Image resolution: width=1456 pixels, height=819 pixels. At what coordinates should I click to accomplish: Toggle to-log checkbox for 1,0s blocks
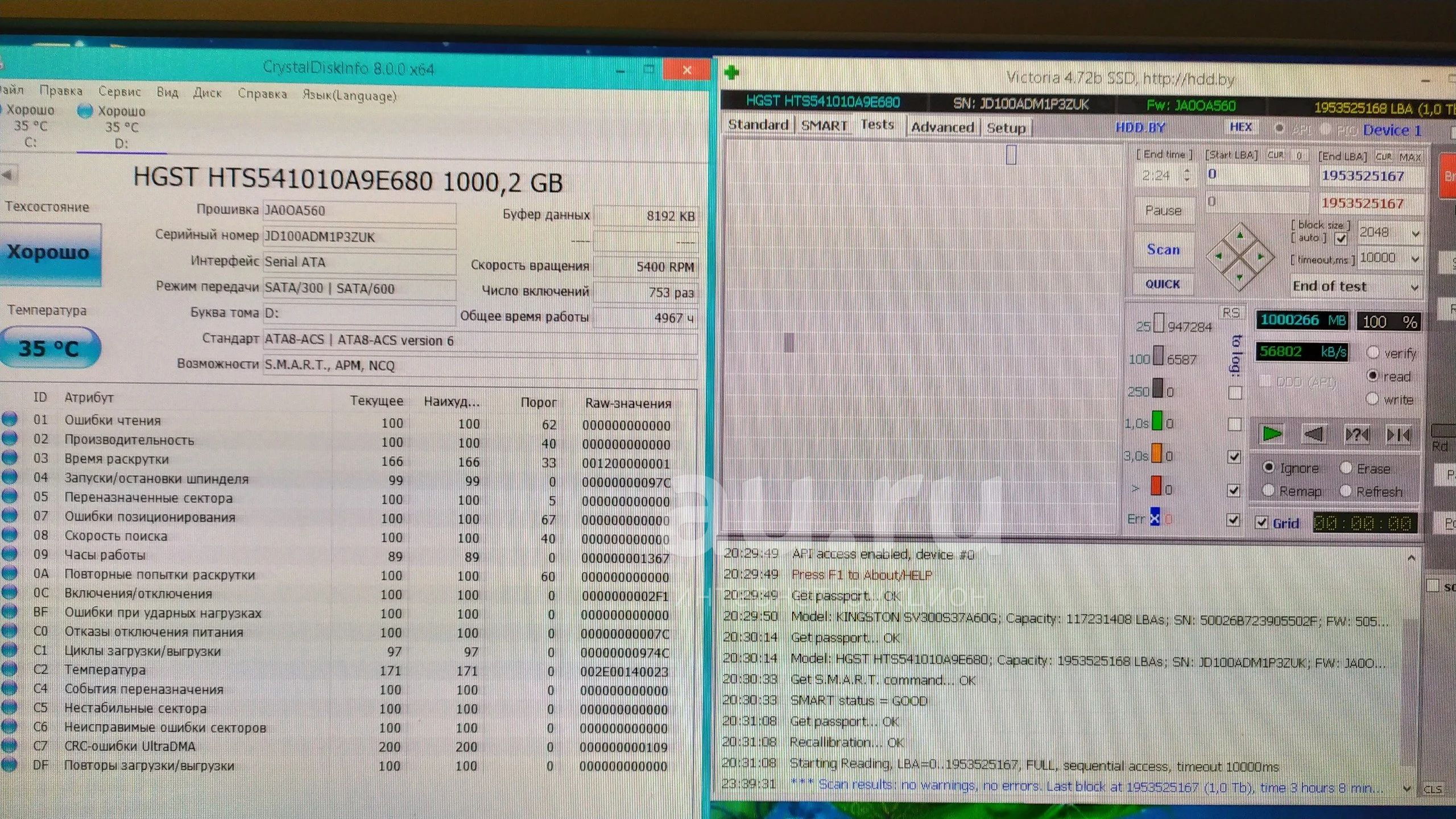[x=1234, y=424]
